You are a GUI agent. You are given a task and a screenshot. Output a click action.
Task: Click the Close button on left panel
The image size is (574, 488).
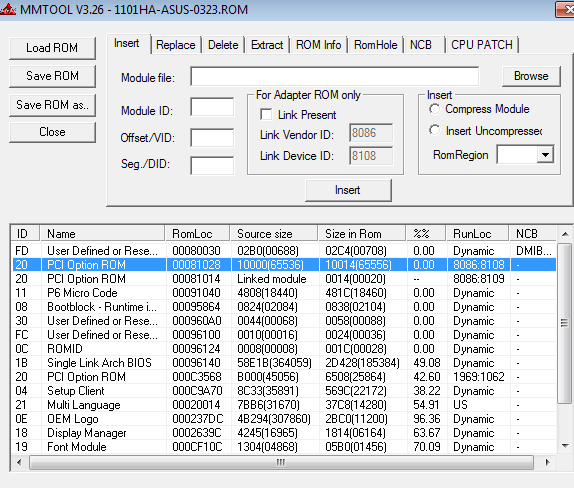coord(52,132)
